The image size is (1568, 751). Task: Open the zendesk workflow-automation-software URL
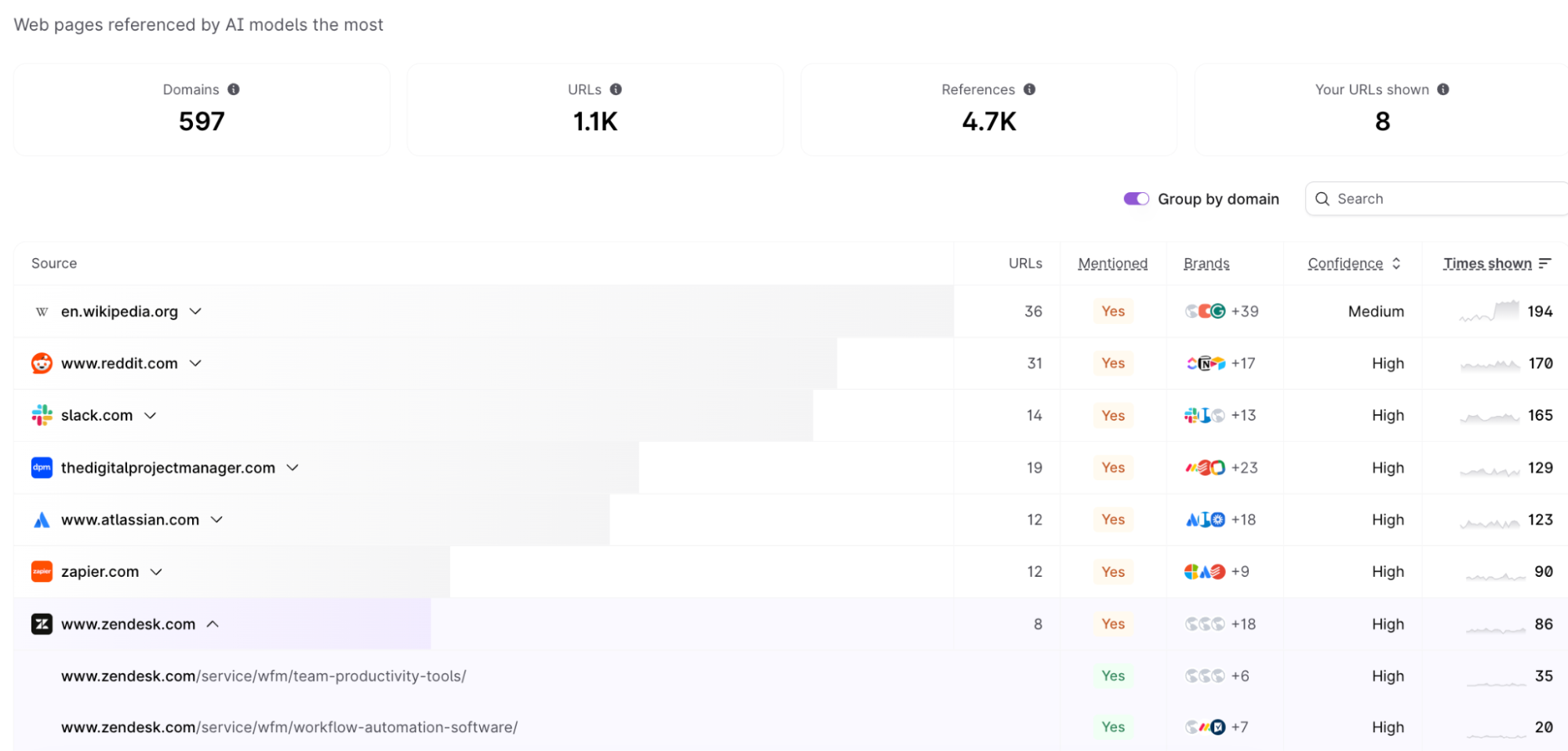pyautogui.click(x=289, y=727)
